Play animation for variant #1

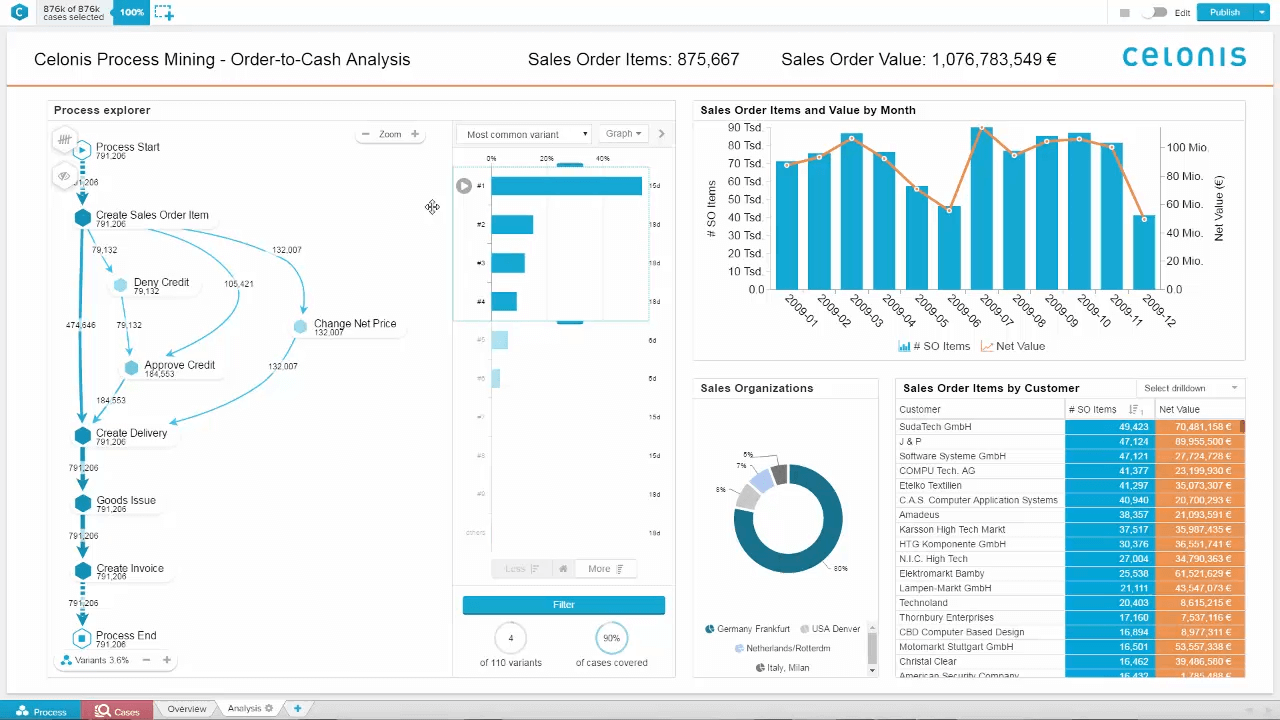tap(464, 185)
